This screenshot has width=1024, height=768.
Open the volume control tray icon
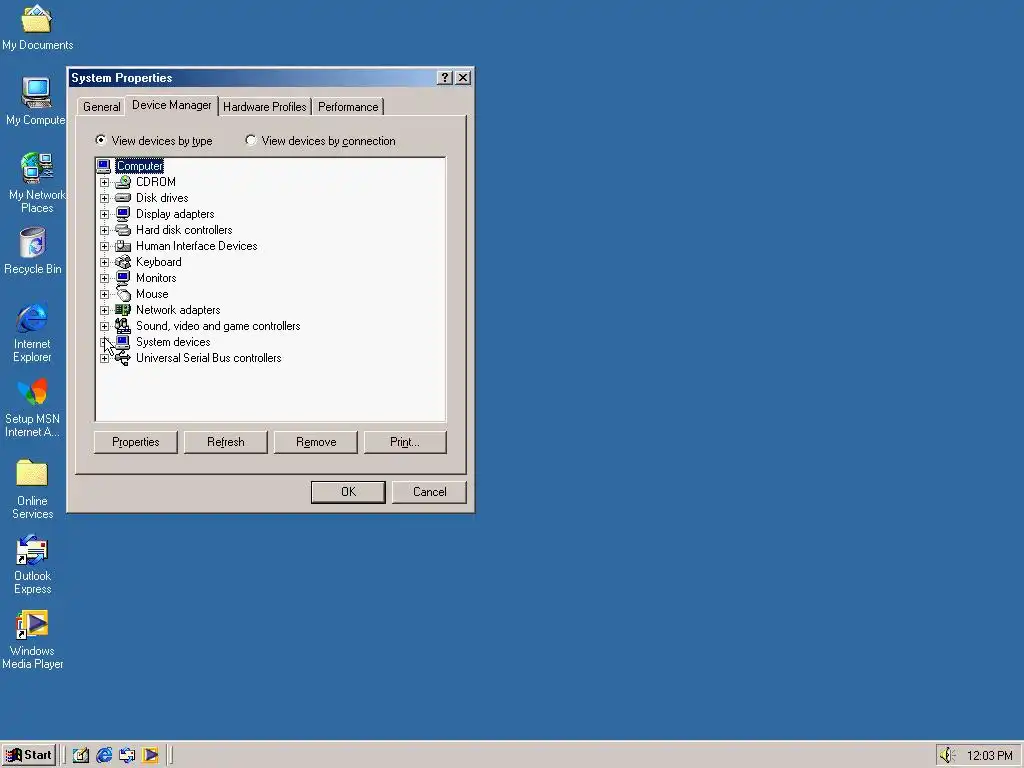pos(947,755)
